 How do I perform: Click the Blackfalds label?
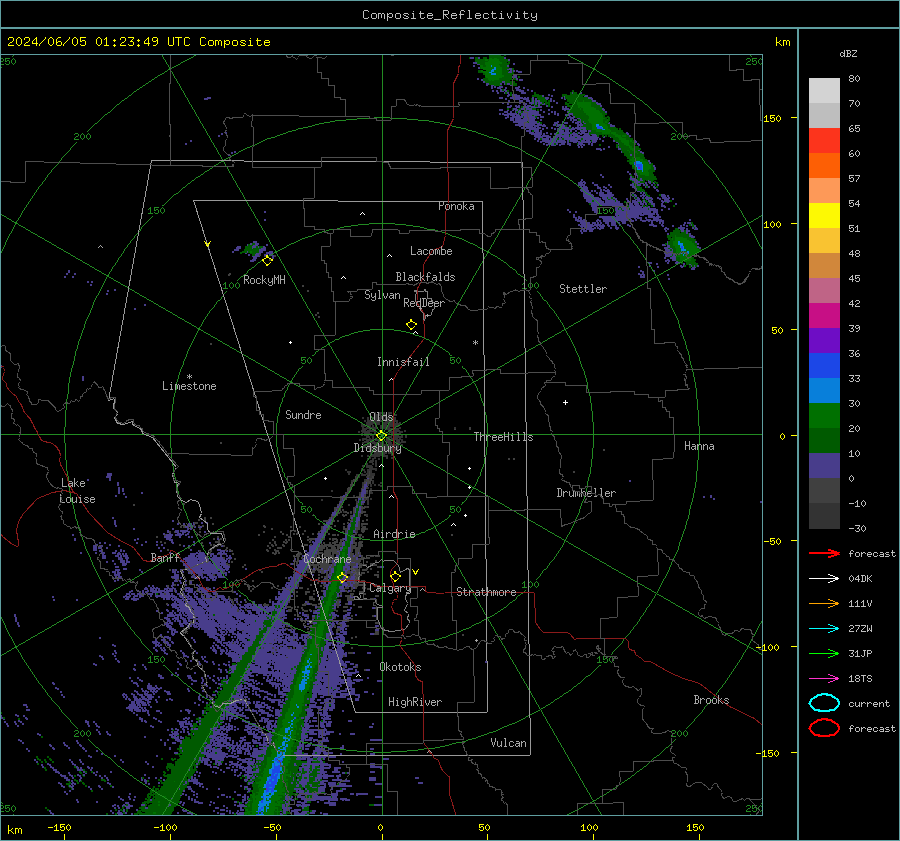[x=425, y=277]
